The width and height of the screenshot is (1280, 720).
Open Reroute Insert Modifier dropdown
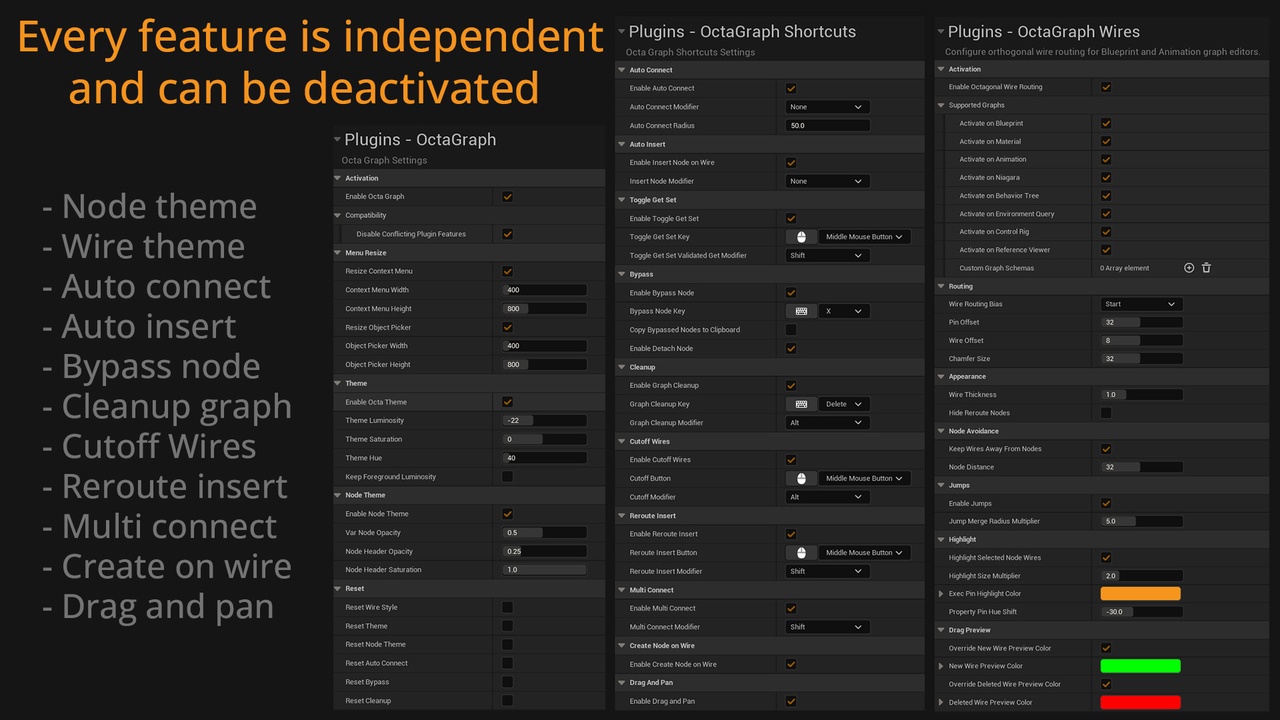click(x=827, y=571)
